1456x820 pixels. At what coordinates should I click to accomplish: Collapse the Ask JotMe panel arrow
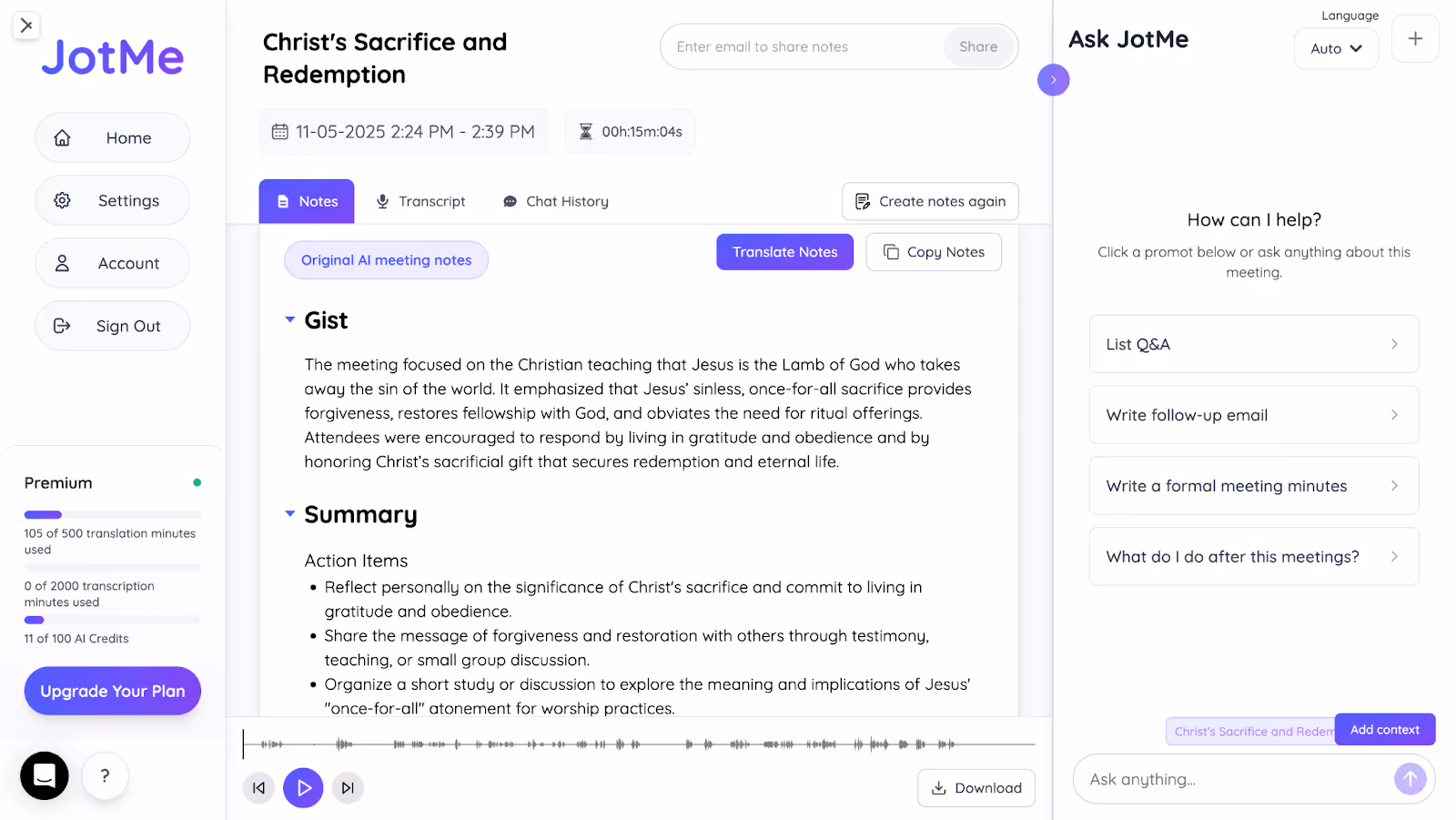[1053, 80]
